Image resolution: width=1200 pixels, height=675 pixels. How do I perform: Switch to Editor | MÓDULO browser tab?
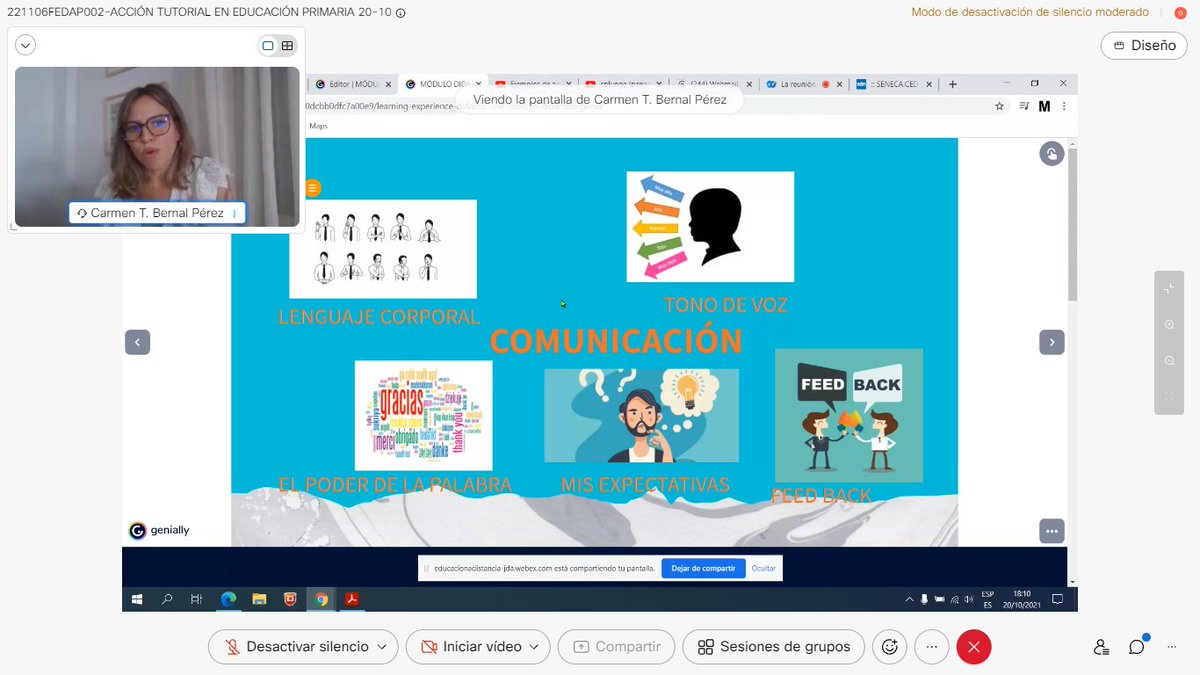[x=351, y=84]
